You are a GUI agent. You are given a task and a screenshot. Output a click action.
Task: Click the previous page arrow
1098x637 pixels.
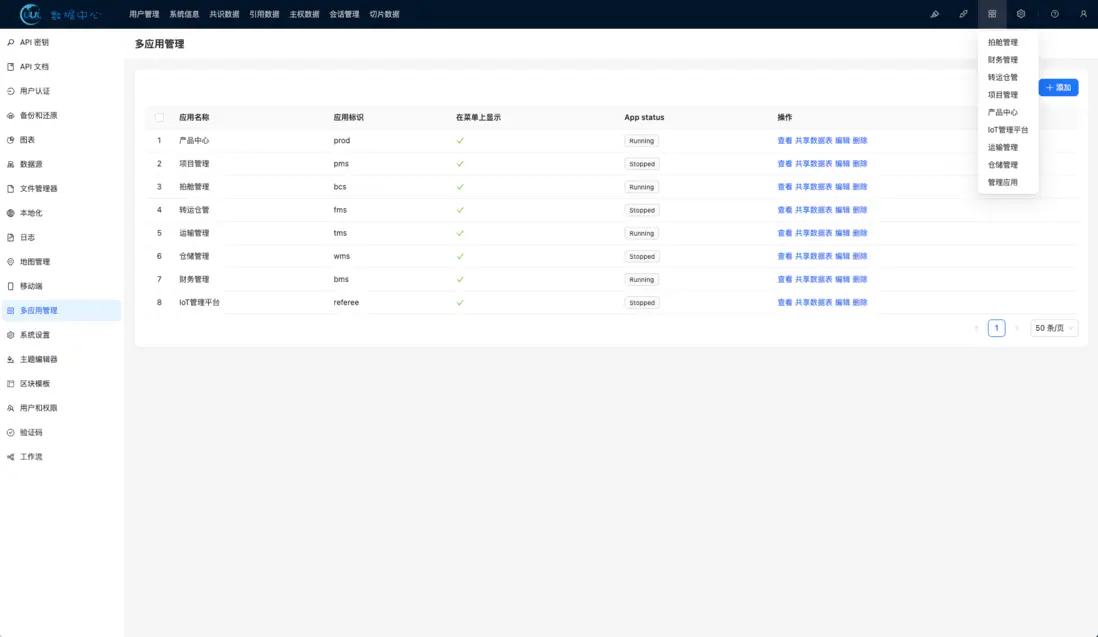coord(976,328)
